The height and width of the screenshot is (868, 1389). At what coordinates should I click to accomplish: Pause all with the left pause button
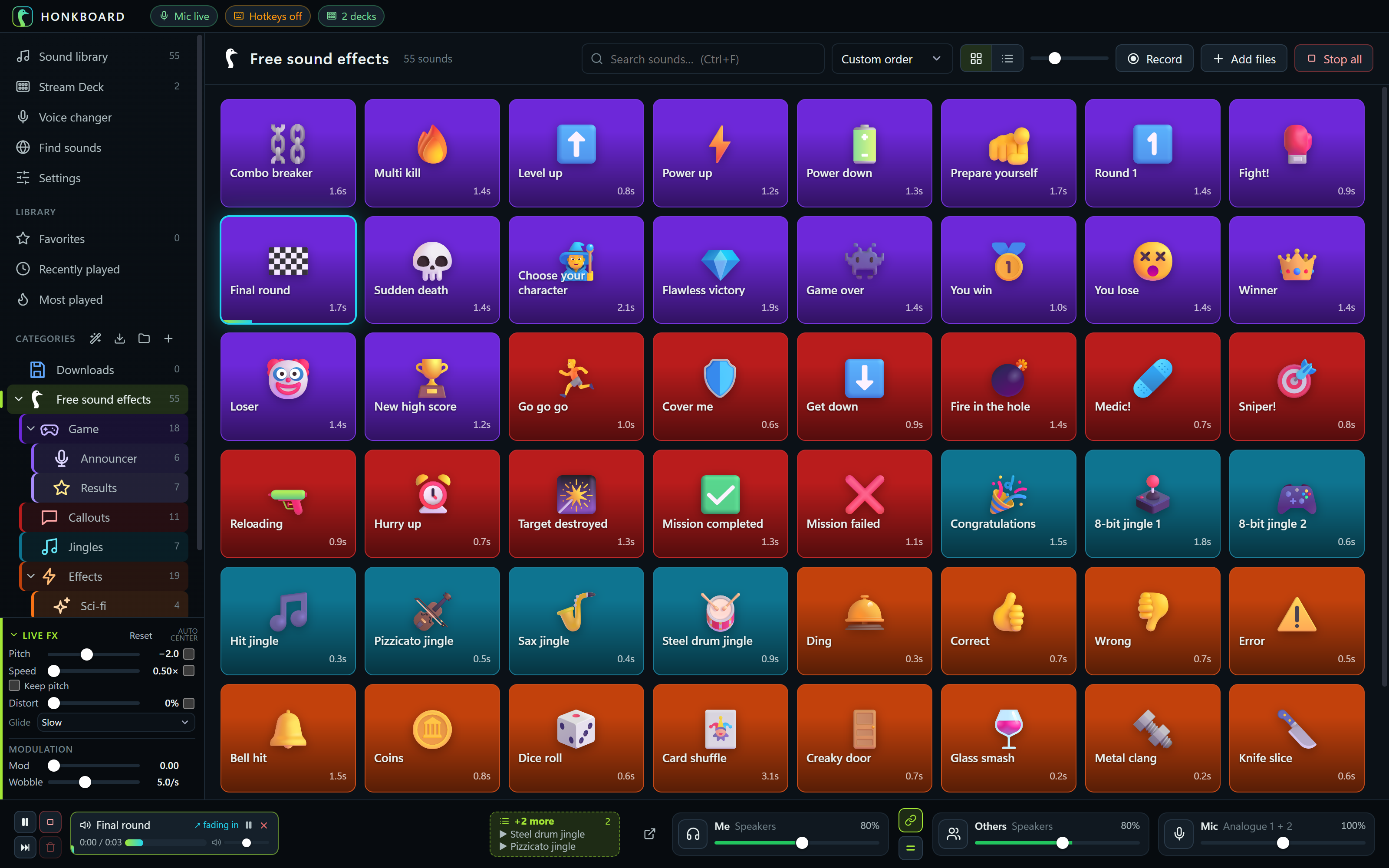pyautogui.click(x=25, y=822)
